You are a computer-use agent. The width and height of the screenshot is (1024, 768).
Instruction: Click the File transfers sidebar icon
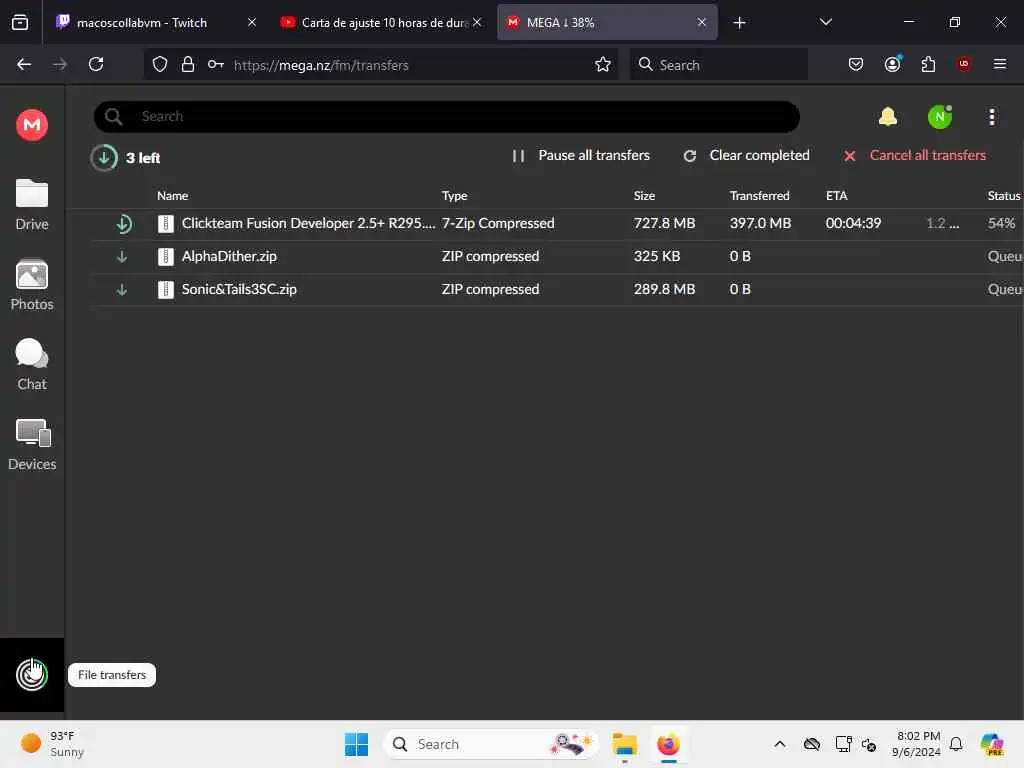click(32, 675)
